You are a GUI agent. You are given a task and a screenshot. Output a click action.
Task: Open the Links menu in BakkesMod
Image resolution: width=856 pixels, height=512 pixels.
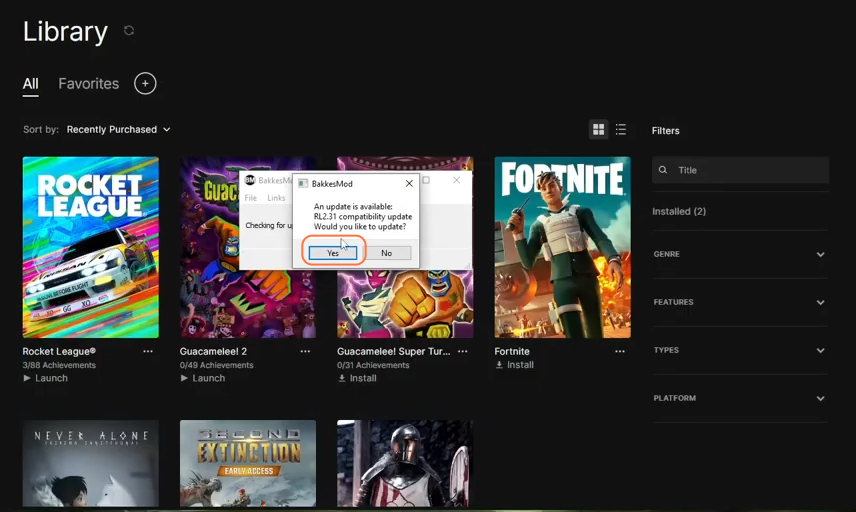(x=276, y=198)
